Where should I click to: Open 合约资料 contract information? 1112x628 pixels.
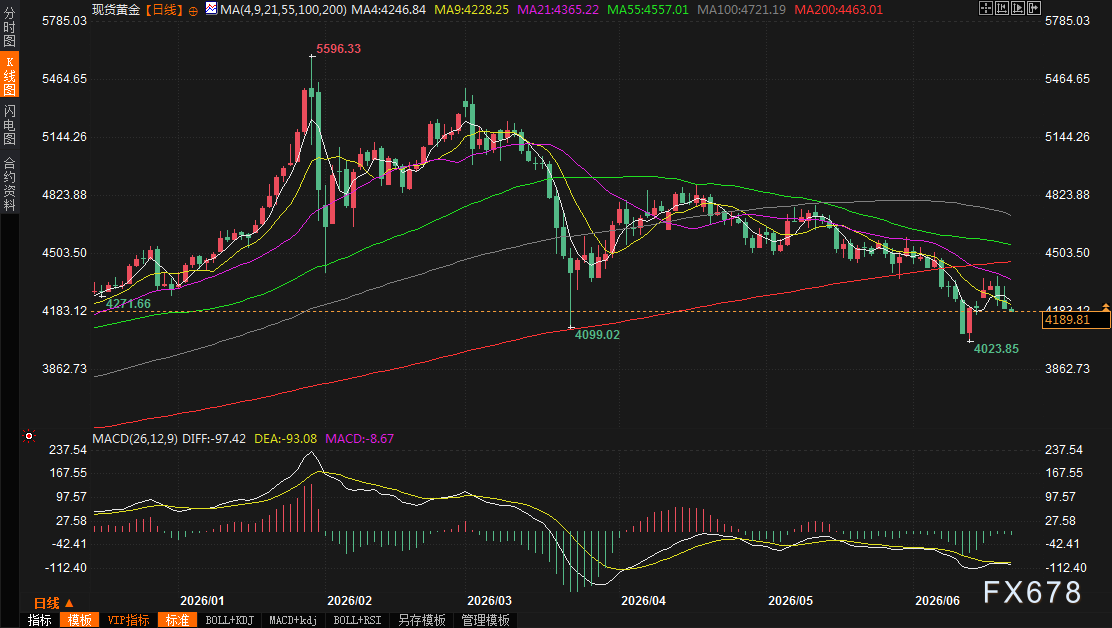point(9,184)
